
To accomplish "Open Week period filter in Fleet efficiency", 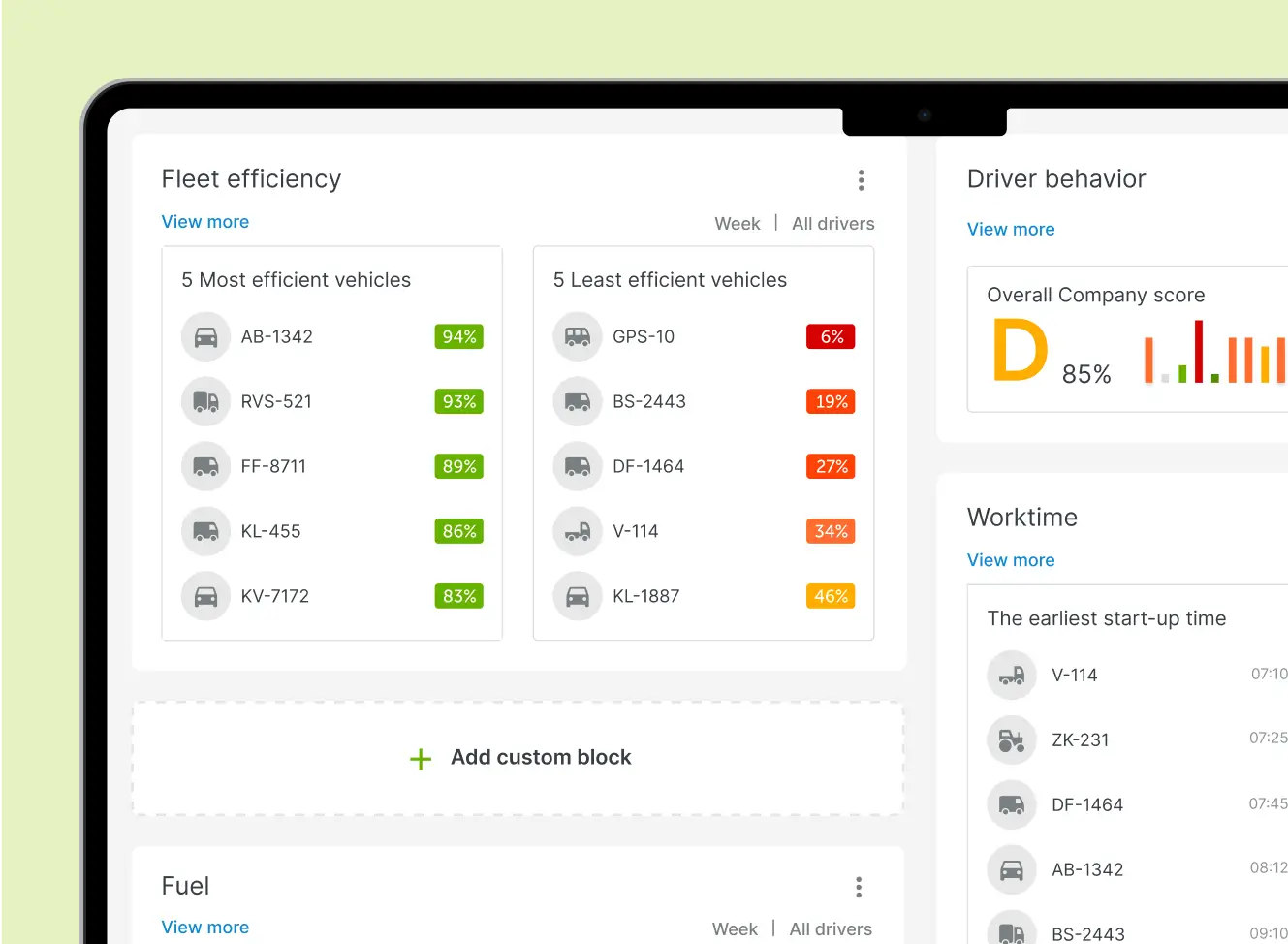I will pyautogui.click(x=738, y=224).
